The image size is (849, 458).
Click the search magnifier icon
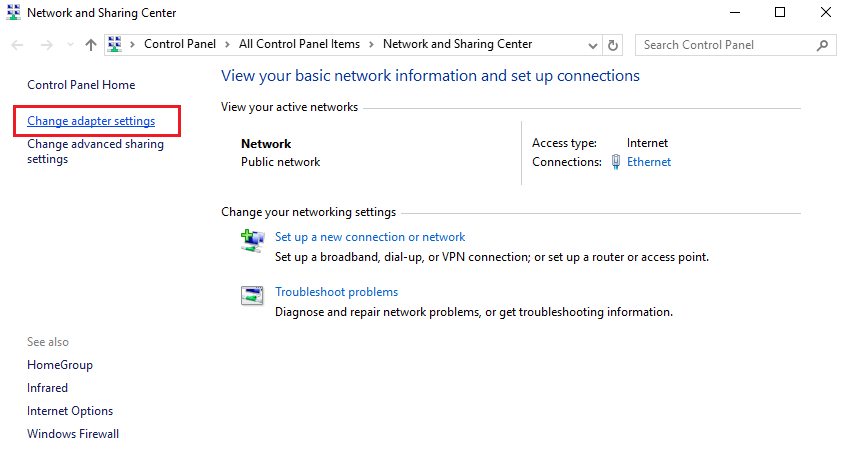pos(823,45)
